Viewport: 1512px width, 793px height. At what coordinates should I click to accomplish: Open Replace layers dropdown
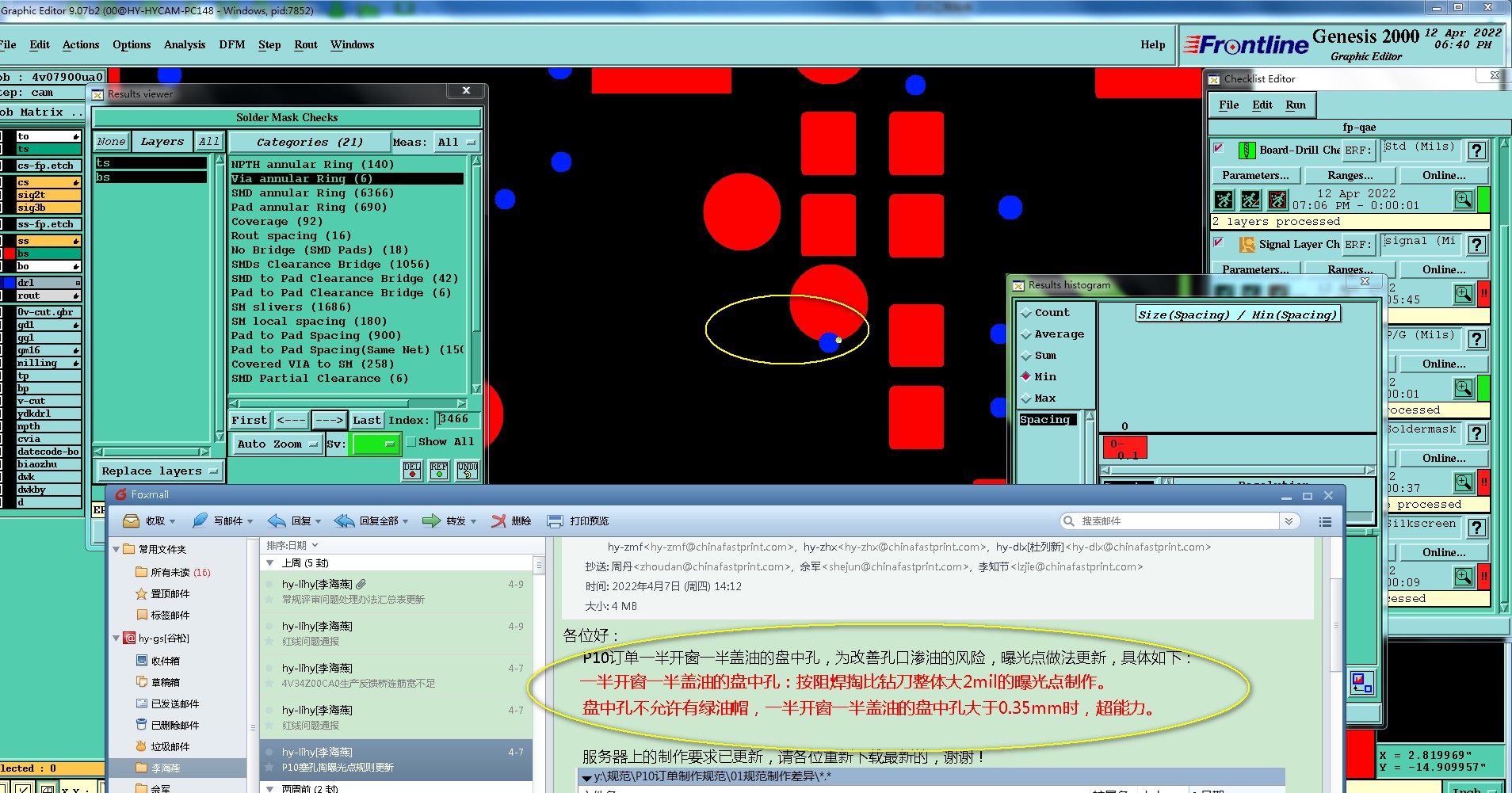(x=159, y=471)
